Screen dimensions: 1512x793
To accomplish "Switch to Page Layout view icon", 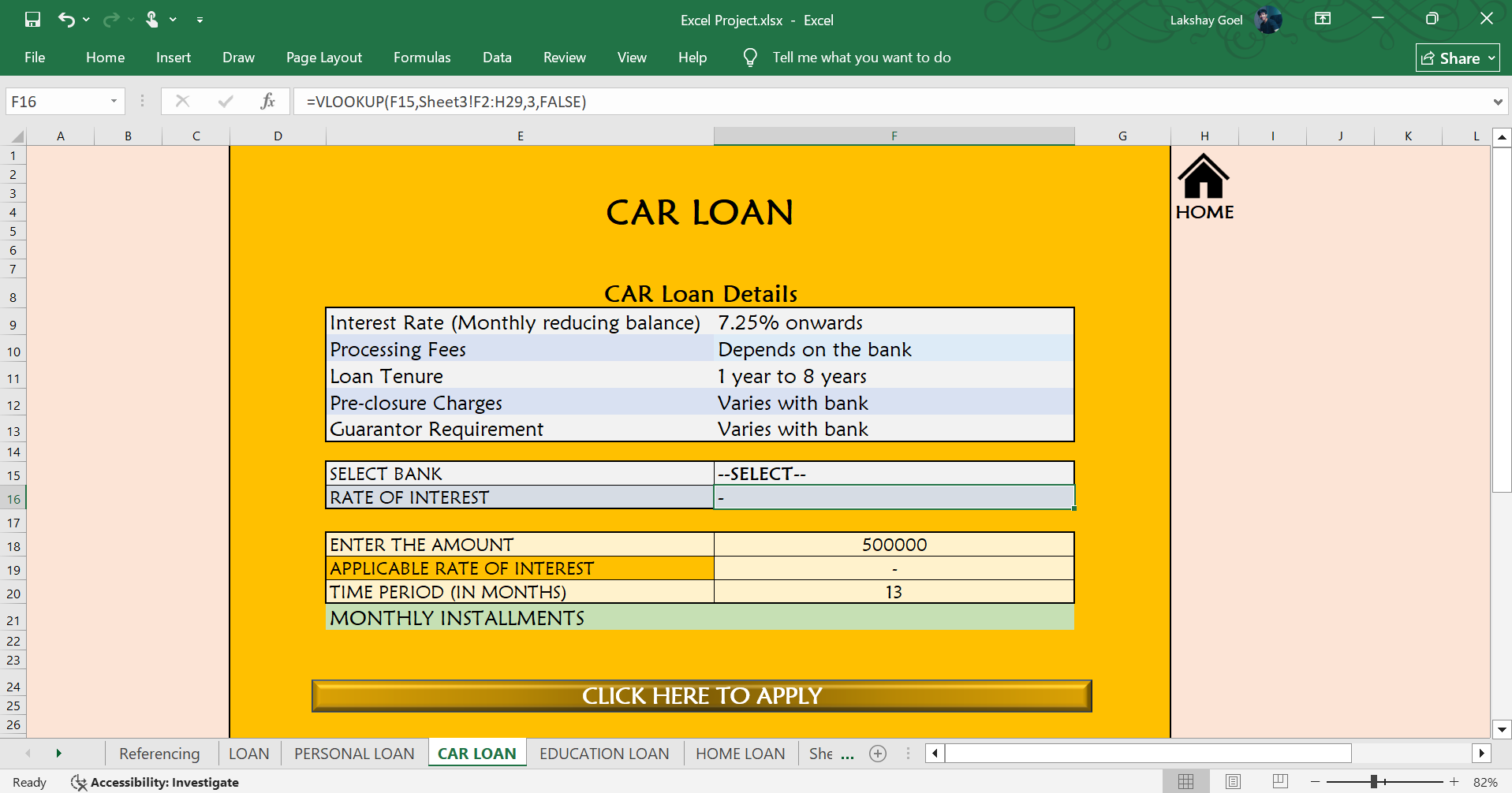I will click(1233, 782).
